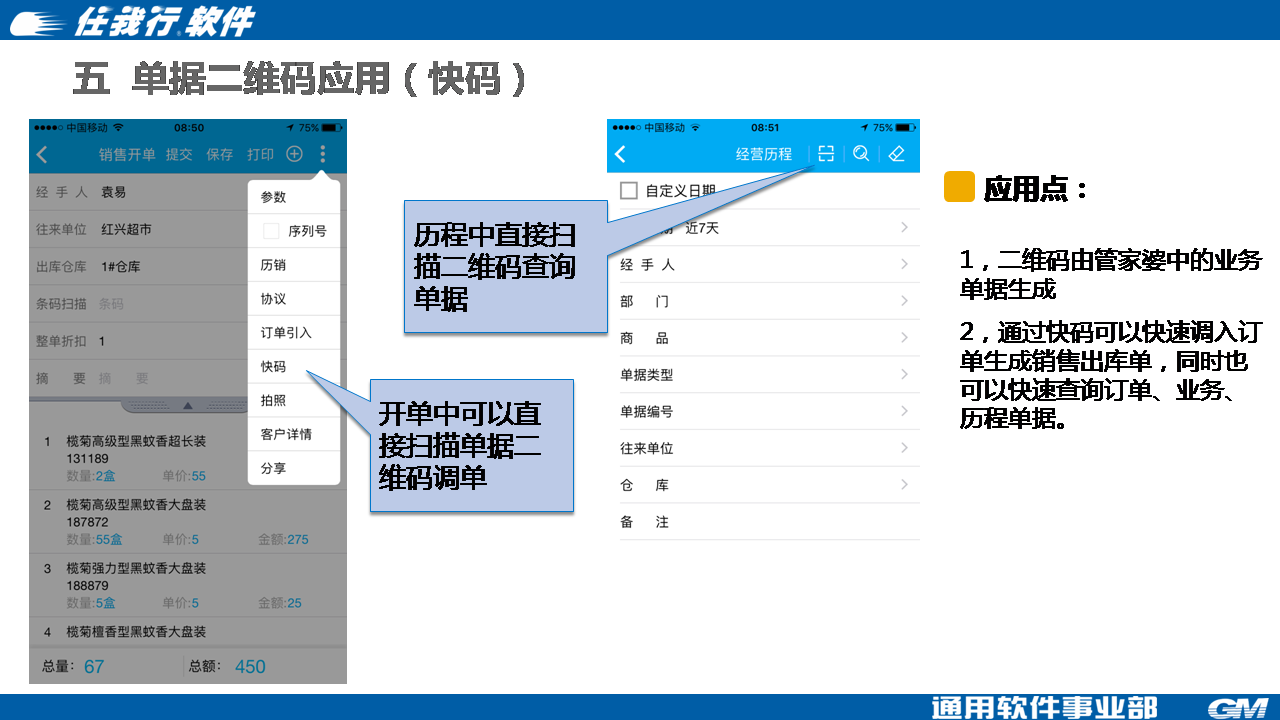Viewport: 1280px width, 720px height.
Task: Choose 订单引入 in the menu
Action: coord(286,333)
